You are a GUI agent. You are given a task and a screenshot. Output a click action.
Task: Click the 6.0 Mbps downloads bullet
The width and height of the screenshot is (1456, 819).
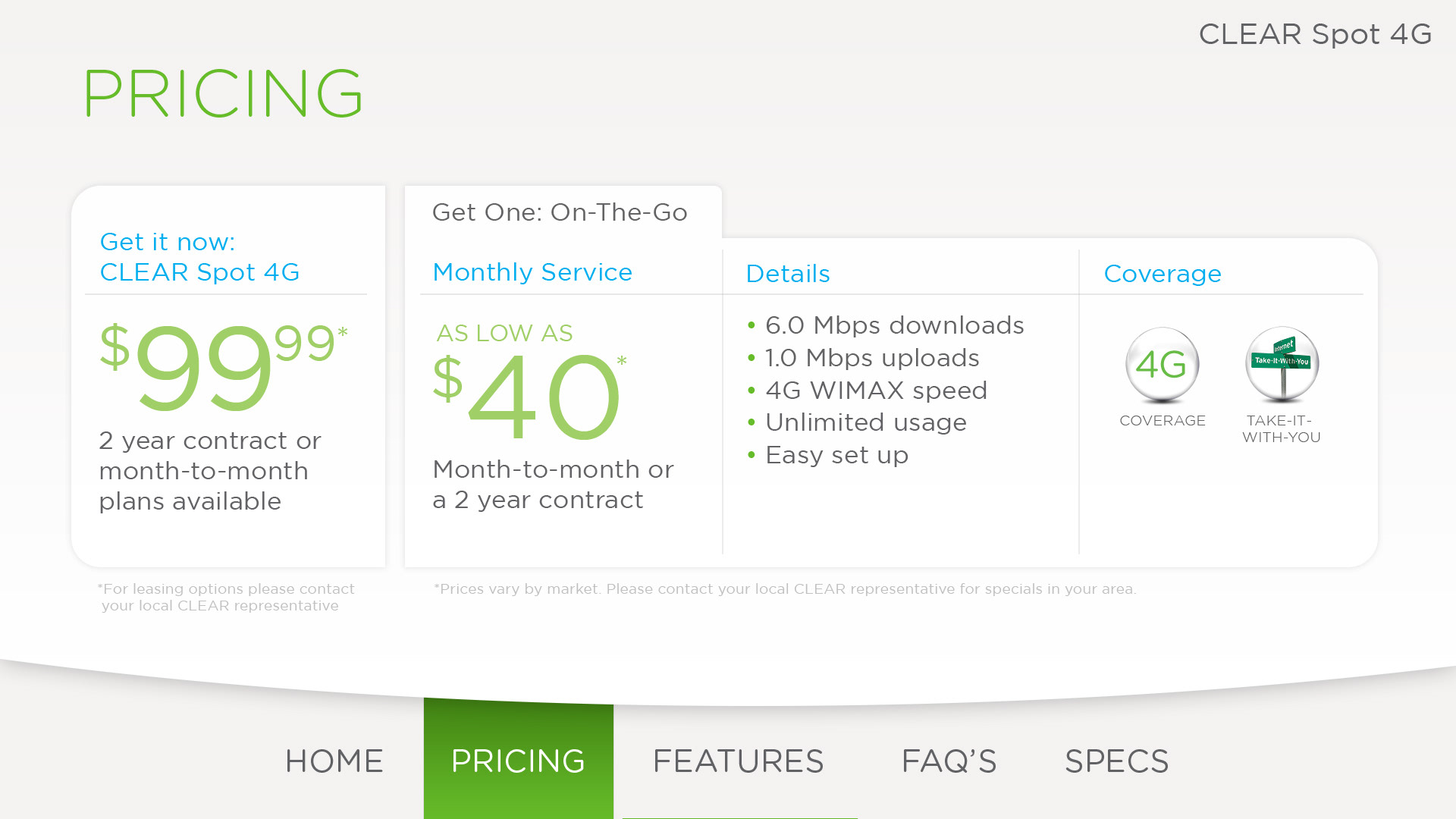[x=886, y=325]
